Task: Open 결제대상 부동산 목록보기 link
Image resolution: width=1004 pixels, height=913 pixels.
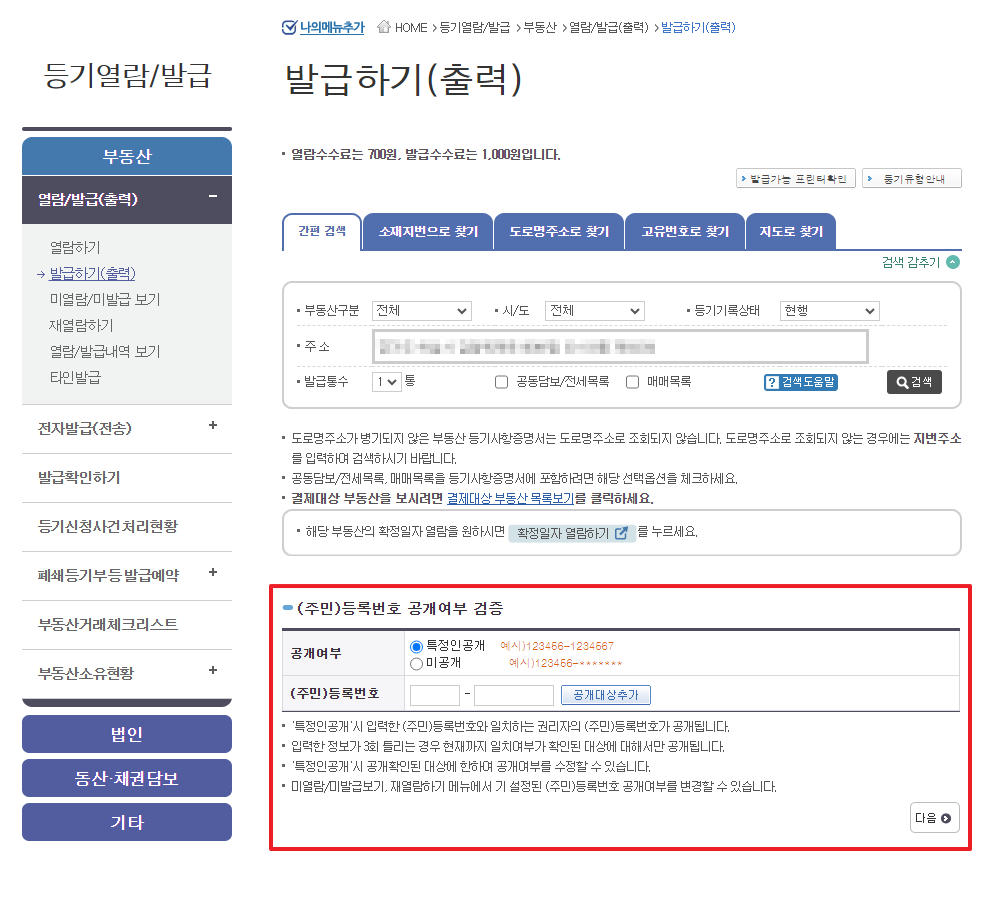Action: 510,498
